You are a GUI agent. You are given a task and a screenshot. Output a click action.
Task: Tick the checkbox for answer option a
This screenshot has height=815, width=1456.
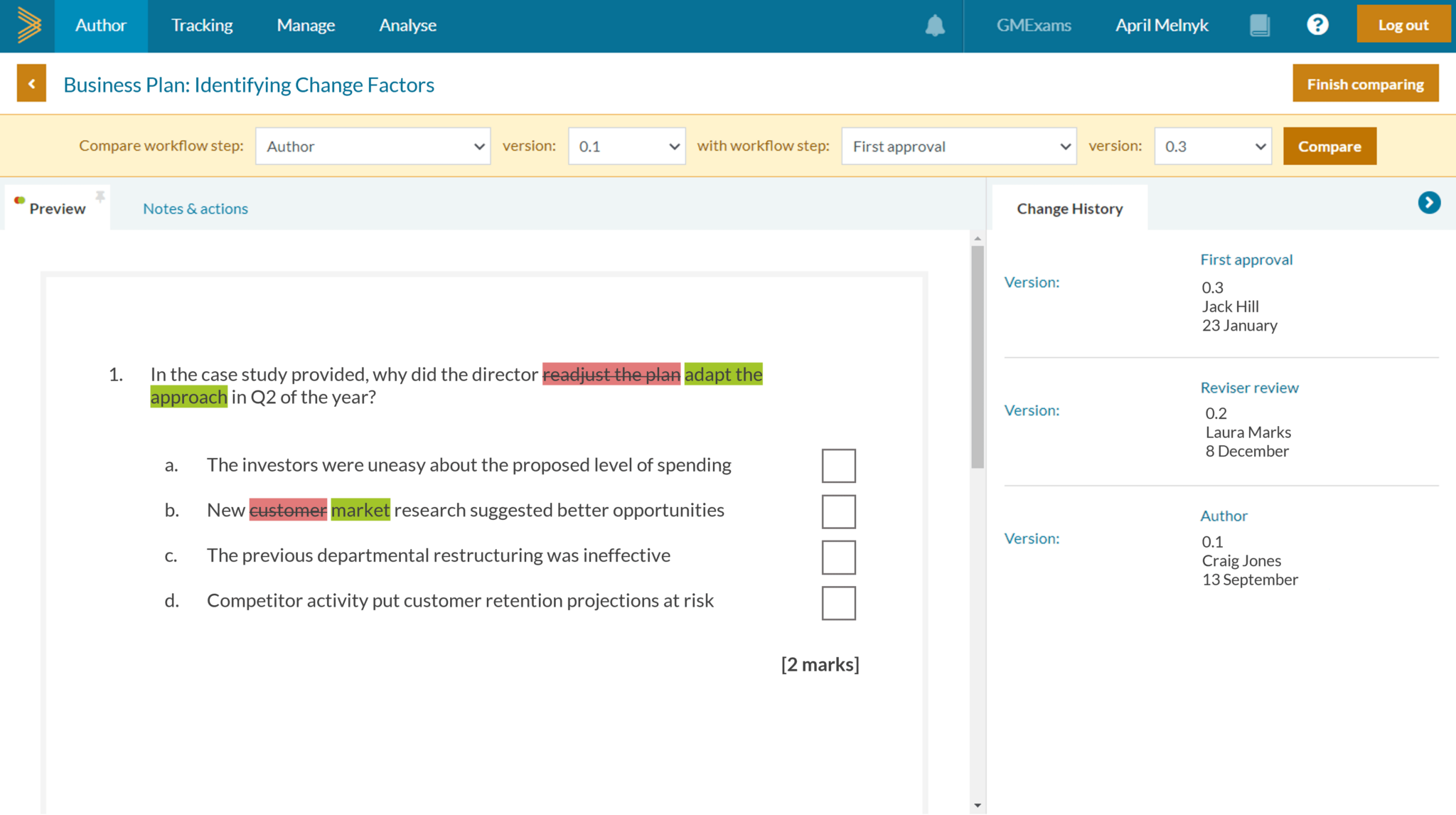point(838,466)
